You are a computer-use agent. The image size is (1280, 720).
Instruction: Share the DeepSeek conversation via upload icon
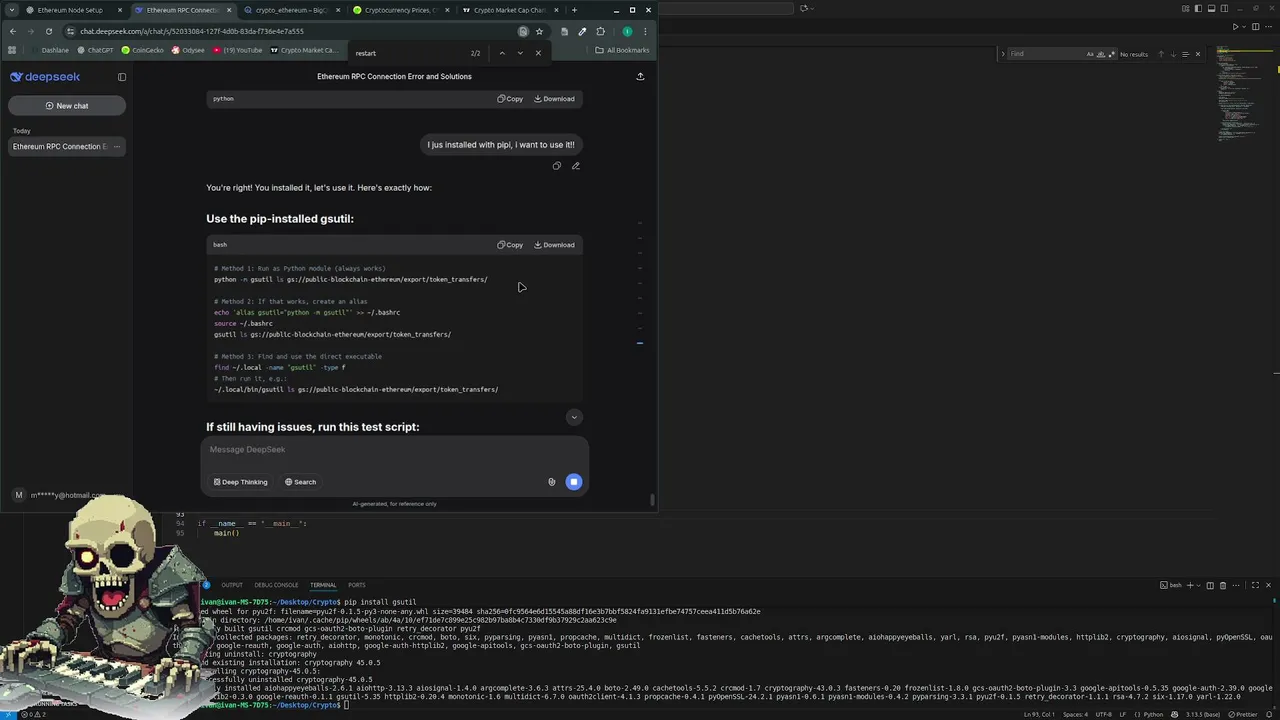(640, 76)
